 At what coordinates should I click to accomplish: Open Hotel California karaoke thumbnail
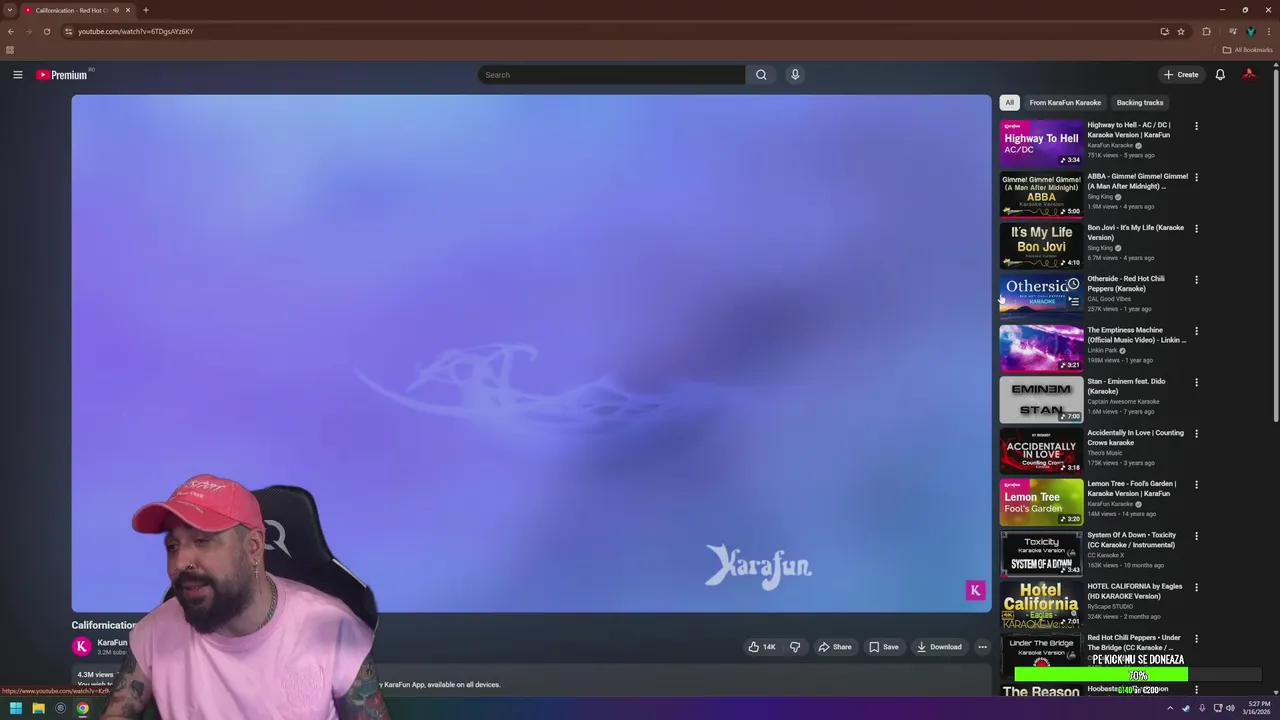[x=1041, y=604]
